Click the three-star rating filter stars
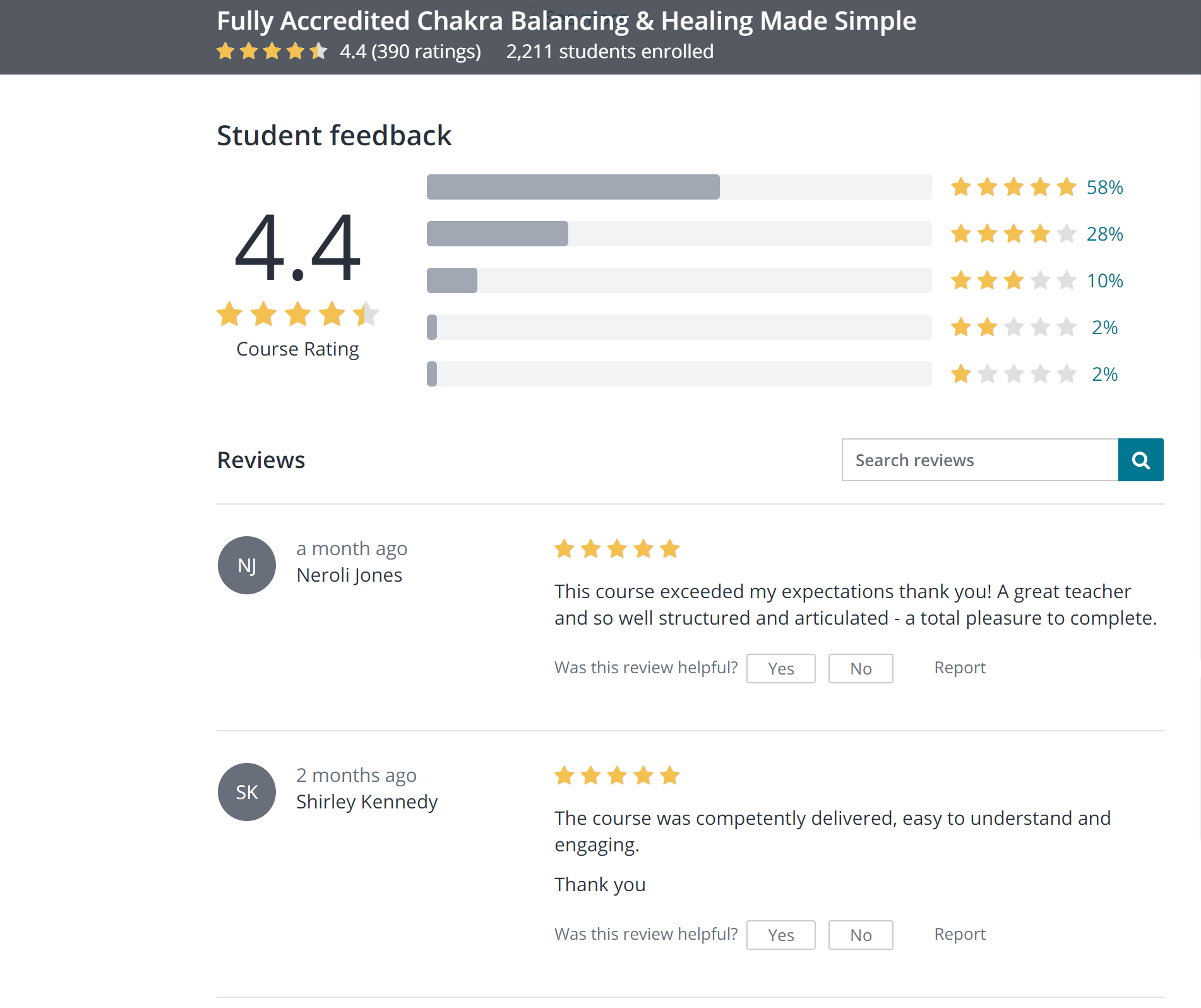Image resolution: width=1201 pixels, height=1008 pixels. point(1013,280)
